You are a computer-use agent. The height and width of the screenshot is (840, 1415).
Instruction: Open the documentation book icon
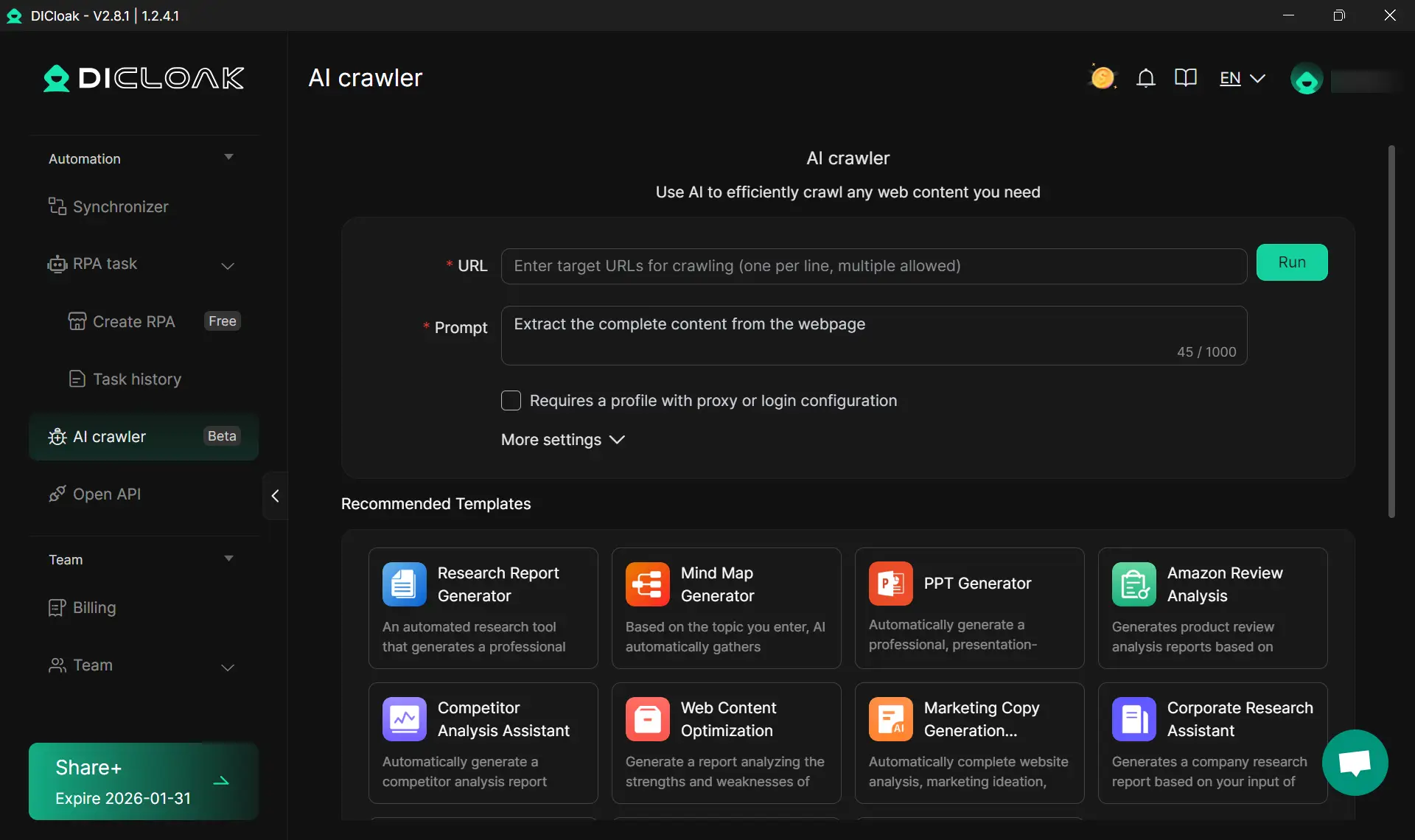pos(1185,78)
